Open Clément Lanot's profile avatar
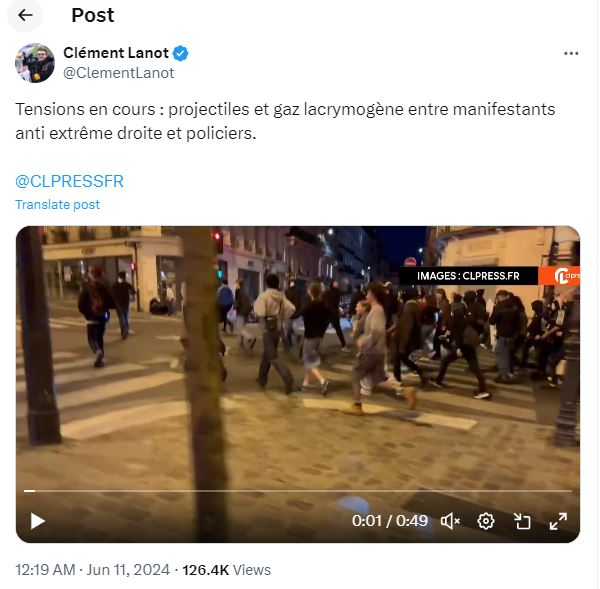This screenshot has height=589, width=600. (35, 63)
